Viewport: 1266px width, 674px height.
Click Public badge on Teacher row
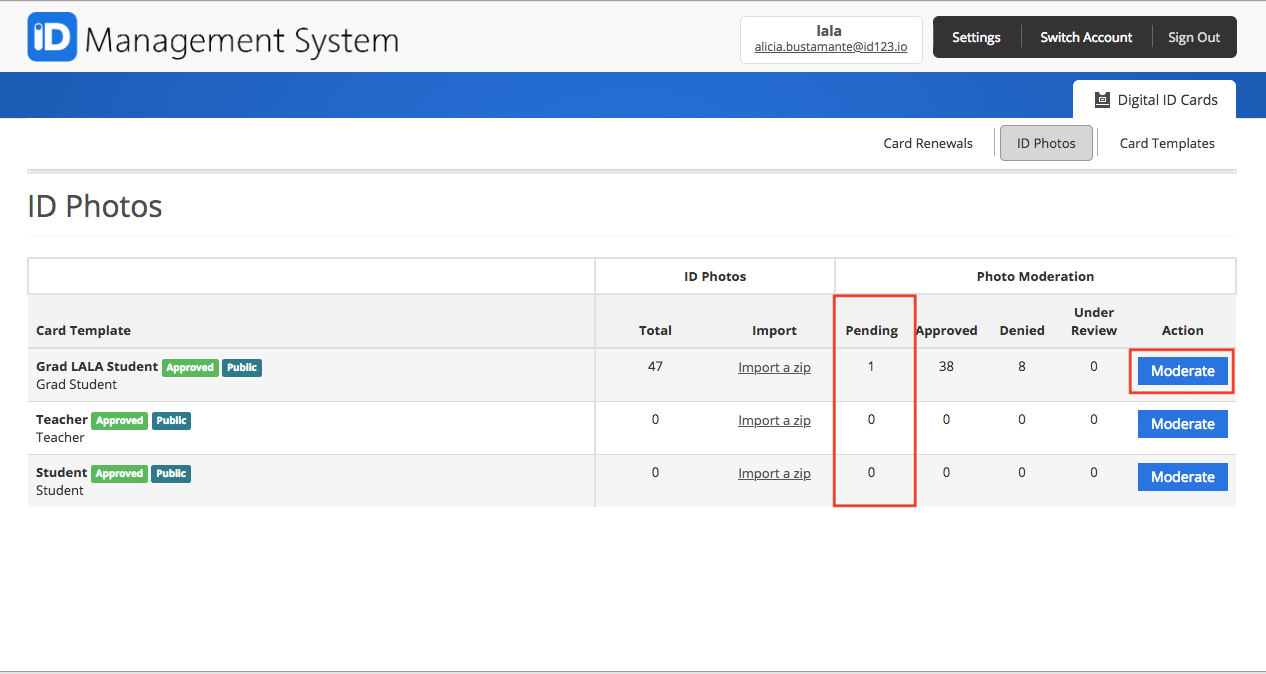[171, 421]
